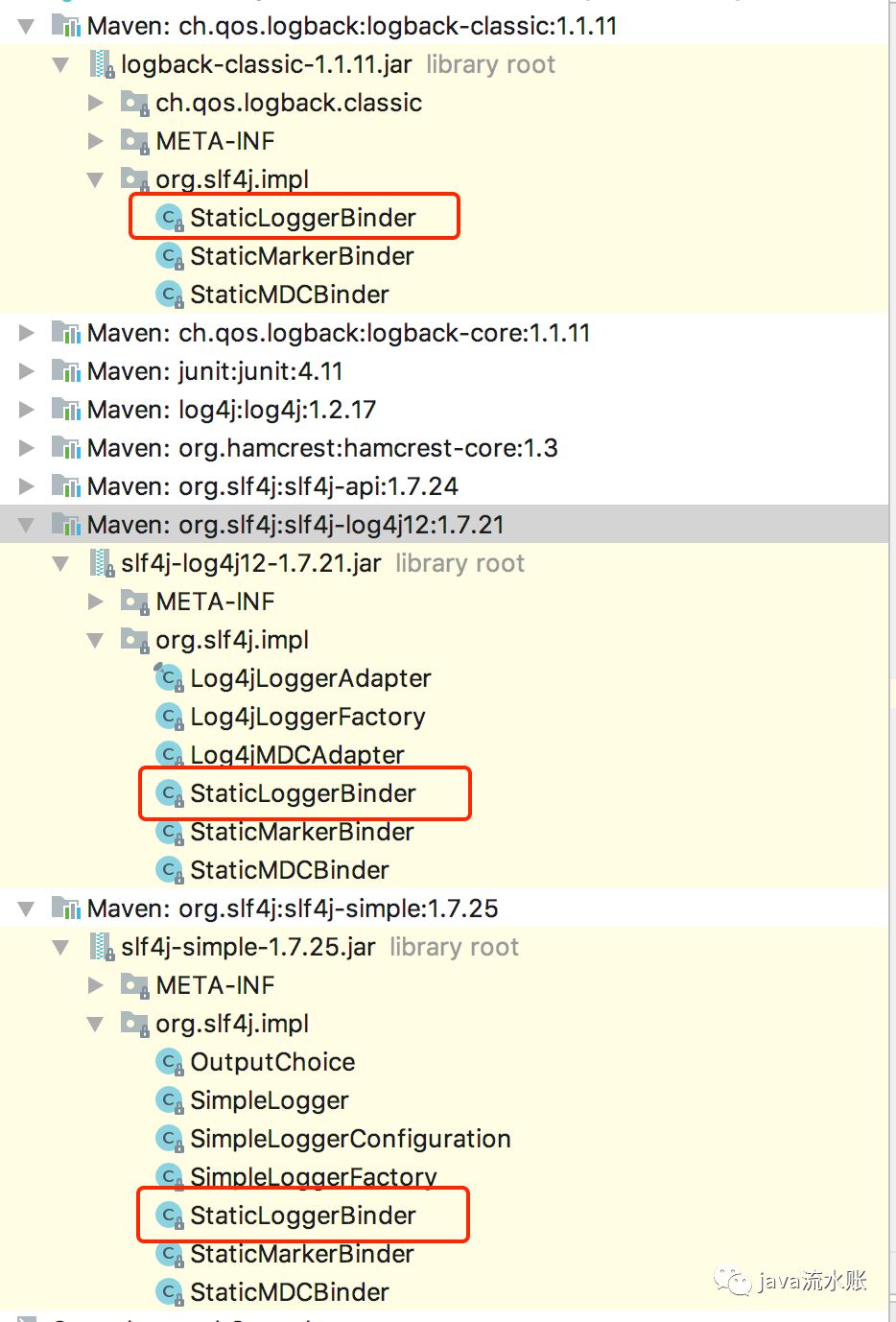Expand META-INF under slf4j-log4j12-1.7.21.jar
The image size is (896, 1322).
[x=95, y=602]
